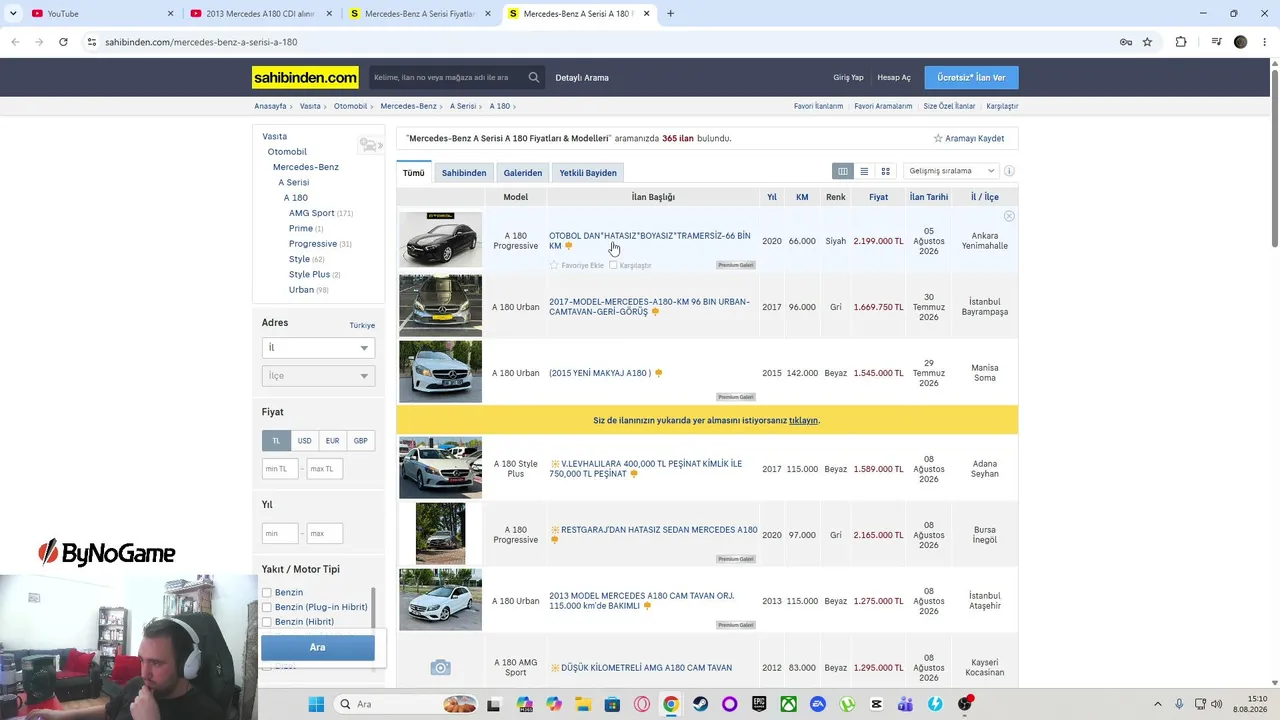Select the EUR currency toggle

[332, 441]
